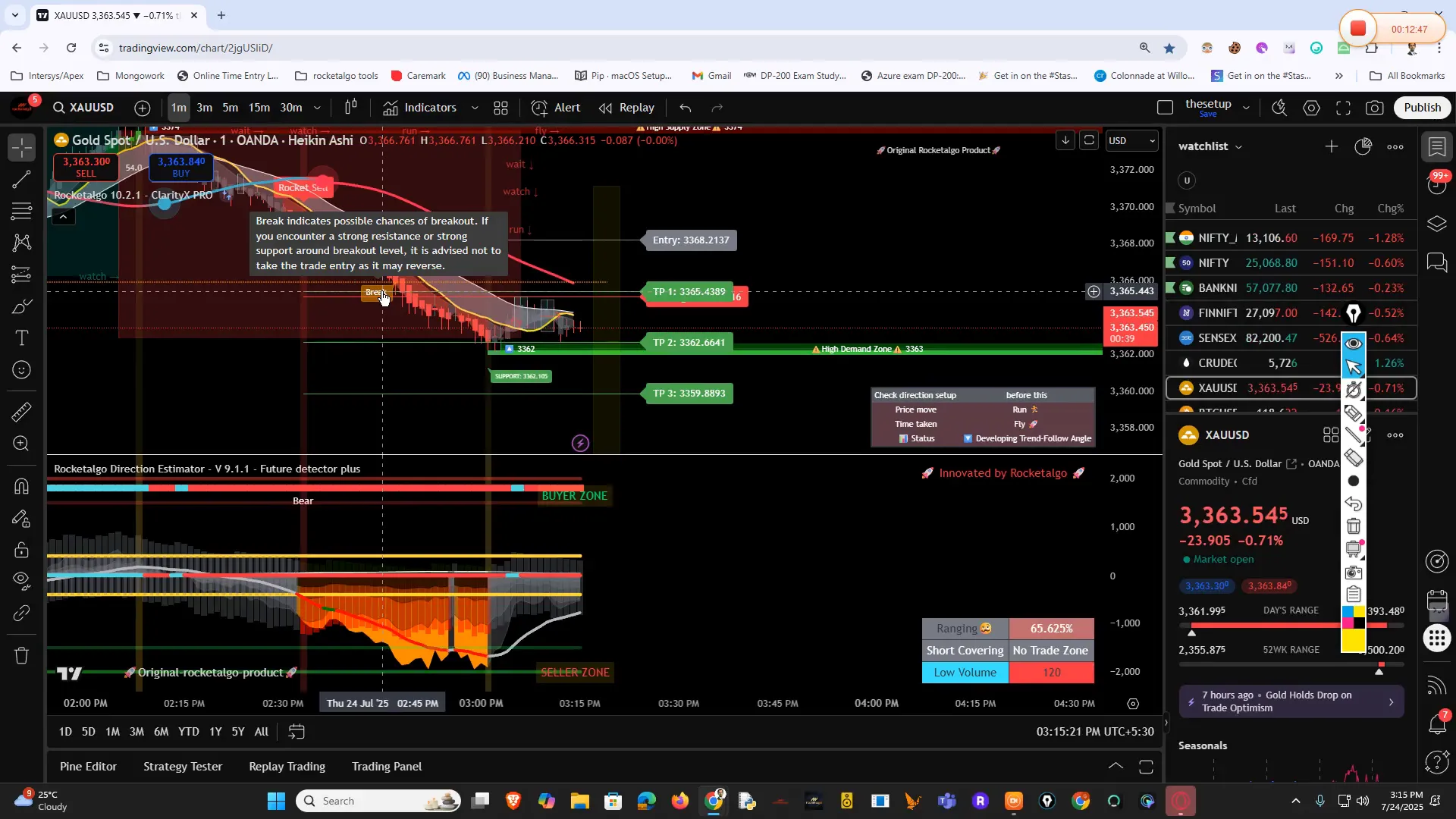The image size is (1456, 819).
Task: Open the go to date calendar
Action: pos(297,732)
